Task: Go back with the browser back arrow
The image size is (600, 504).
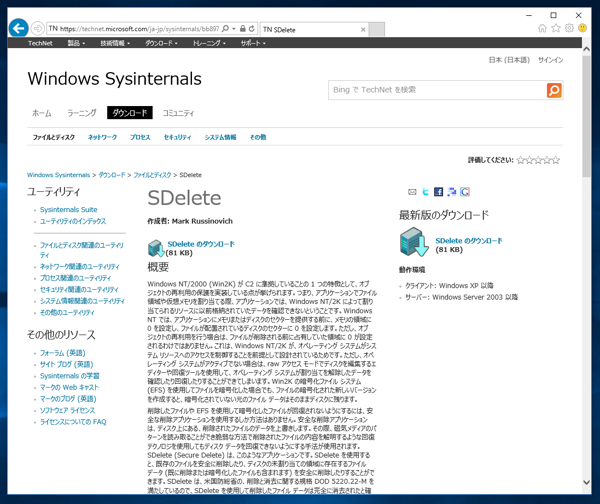Action: (x=18, y=28)
